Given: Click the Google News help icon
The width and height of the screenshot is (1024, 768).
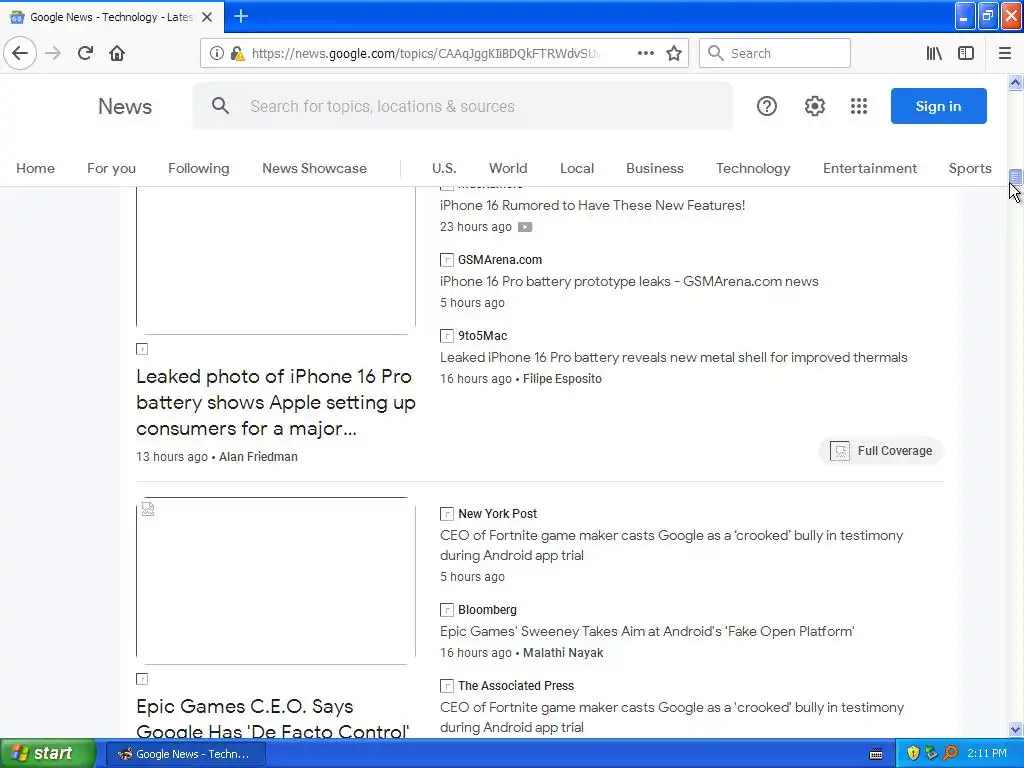Looking at the screenshot, I should (767, 106).
